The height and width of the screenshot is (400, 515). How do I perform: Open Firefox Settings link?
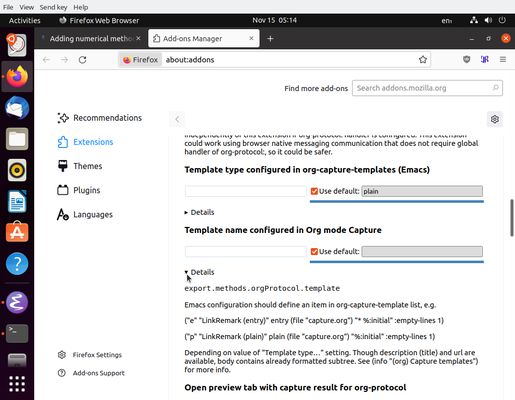pos(90,355)
